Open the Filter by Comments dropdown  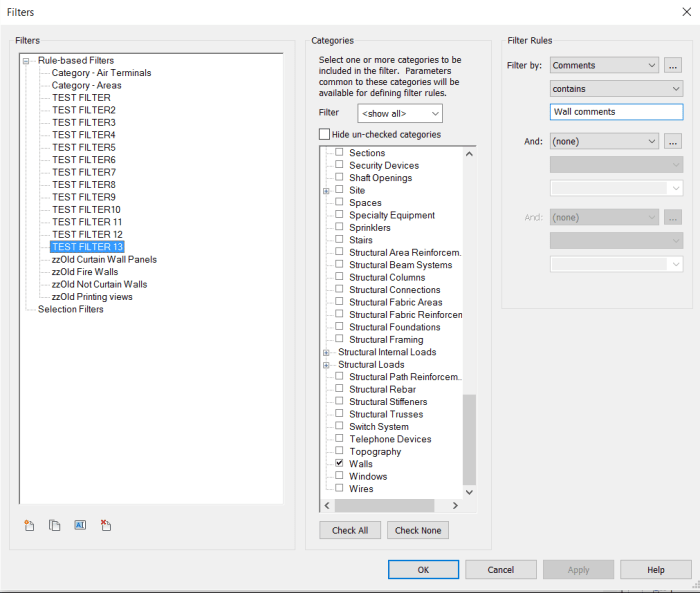[x=604, y=65]
